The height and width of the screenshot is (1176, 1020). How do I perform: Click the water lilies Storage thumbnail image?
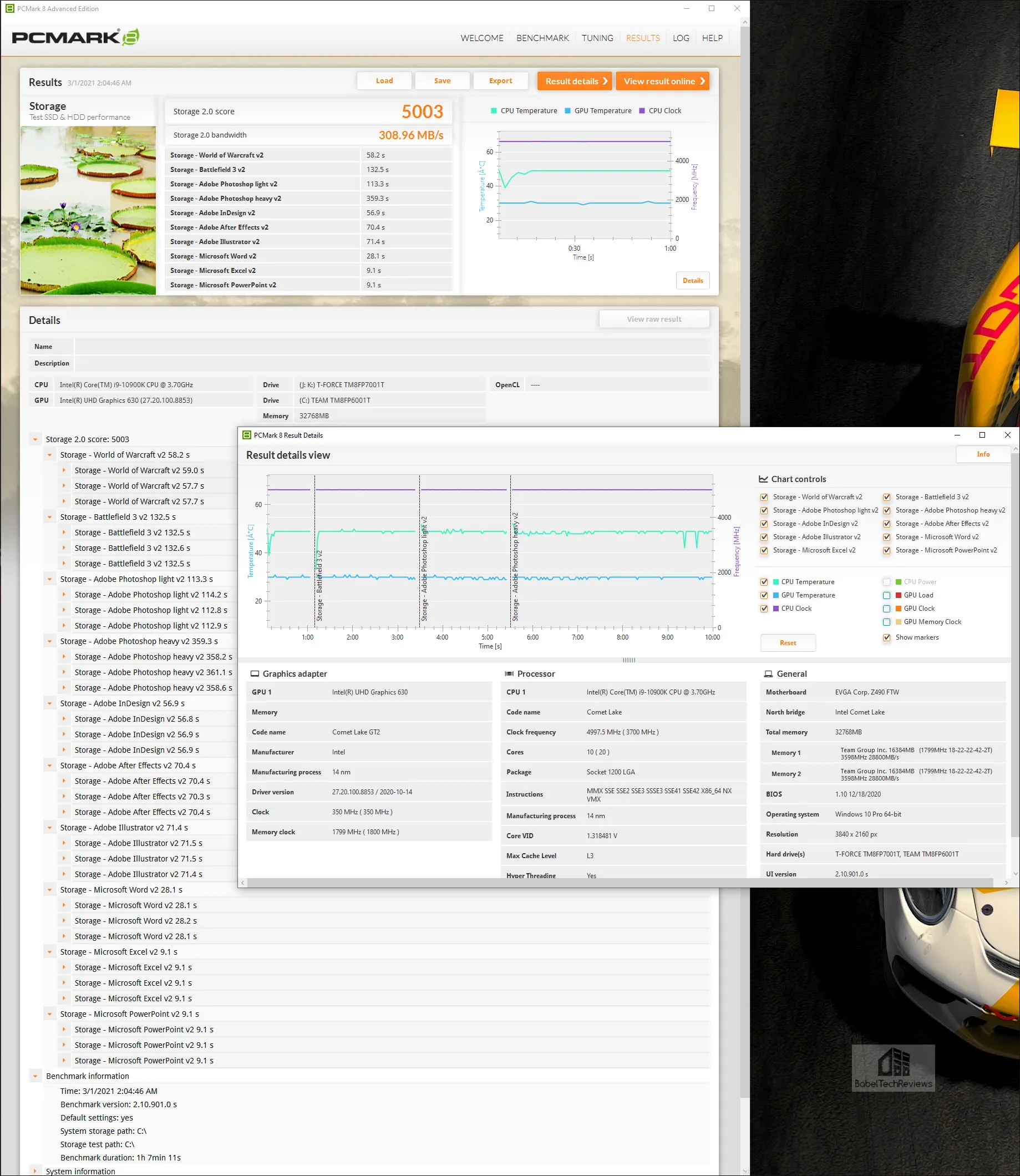click(88, 210)
